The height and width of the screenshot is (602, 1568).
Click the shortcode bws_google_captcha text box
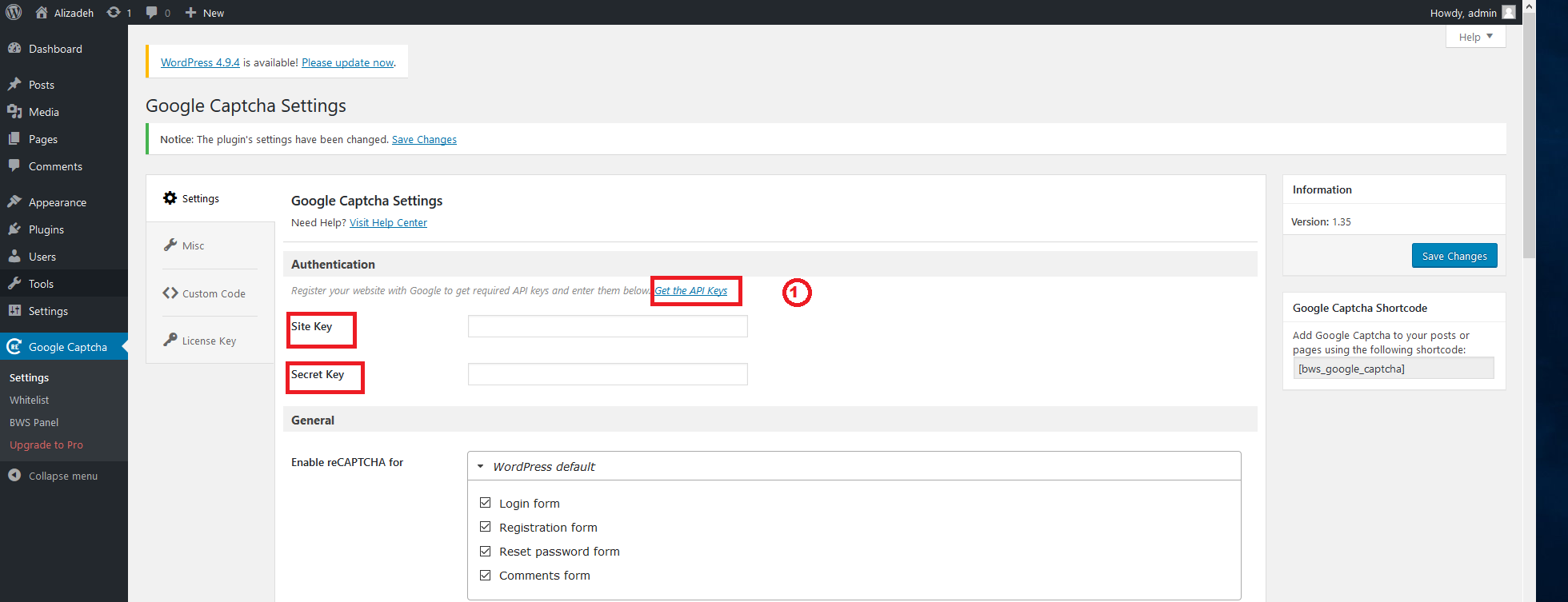tap(1393, 369)
